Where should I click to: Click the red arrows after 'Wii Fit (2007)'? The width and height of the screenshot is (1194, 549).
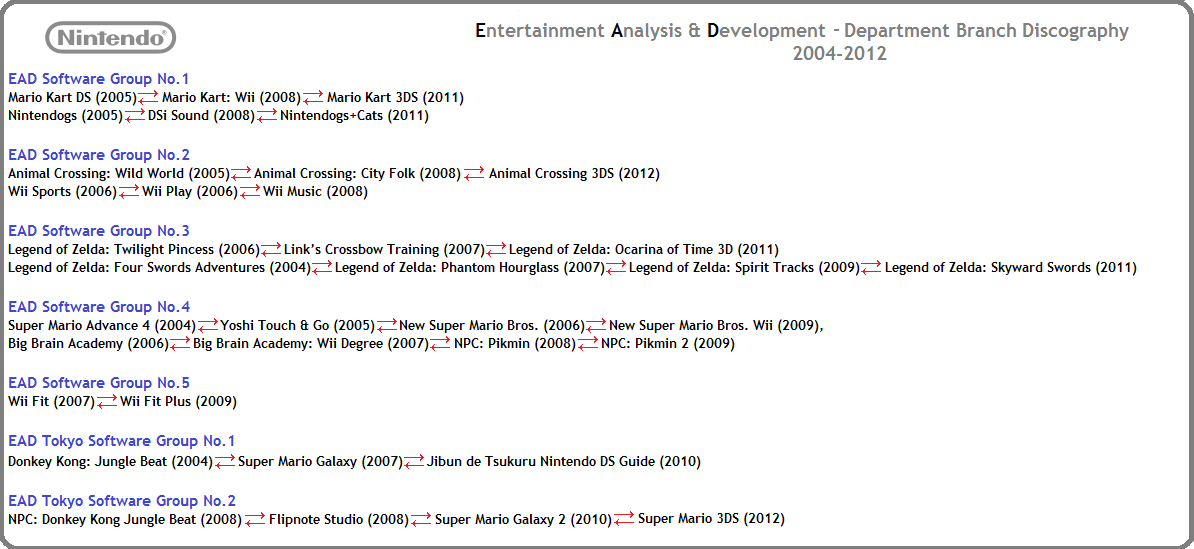pyautogui.click(x=107, y=402)
